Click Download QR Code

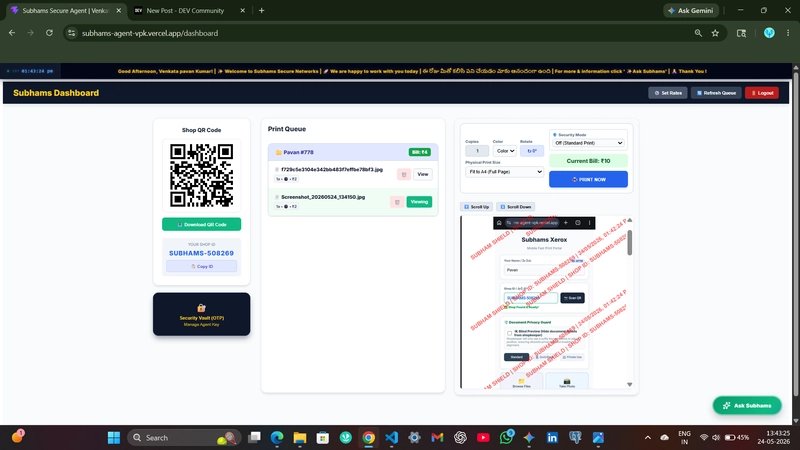click(x=202, y=224)
